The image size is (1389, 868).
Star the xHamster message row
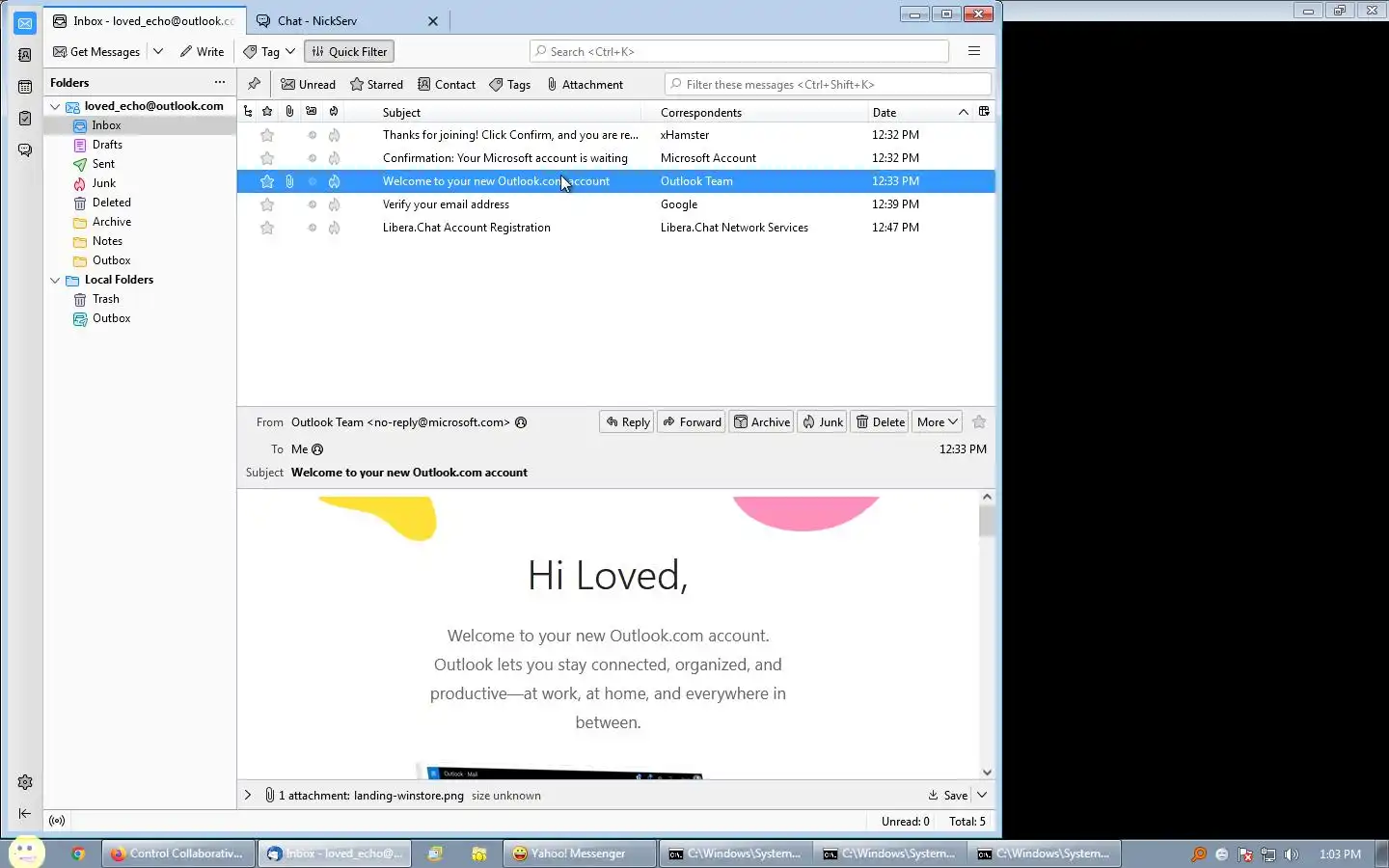pyautogui.click(x=267, y=135)
